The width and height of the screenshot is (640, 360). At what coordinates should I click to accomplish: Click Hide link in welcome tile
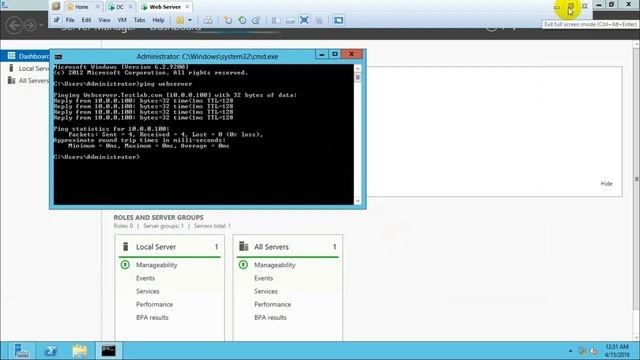[x=607, y=184]
